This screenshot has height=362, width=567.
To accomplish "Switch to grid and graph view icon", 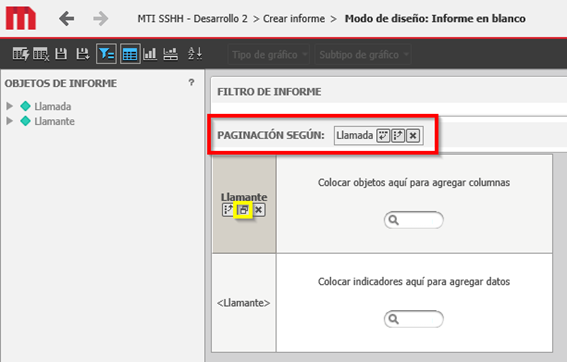I will coord(170,54).
